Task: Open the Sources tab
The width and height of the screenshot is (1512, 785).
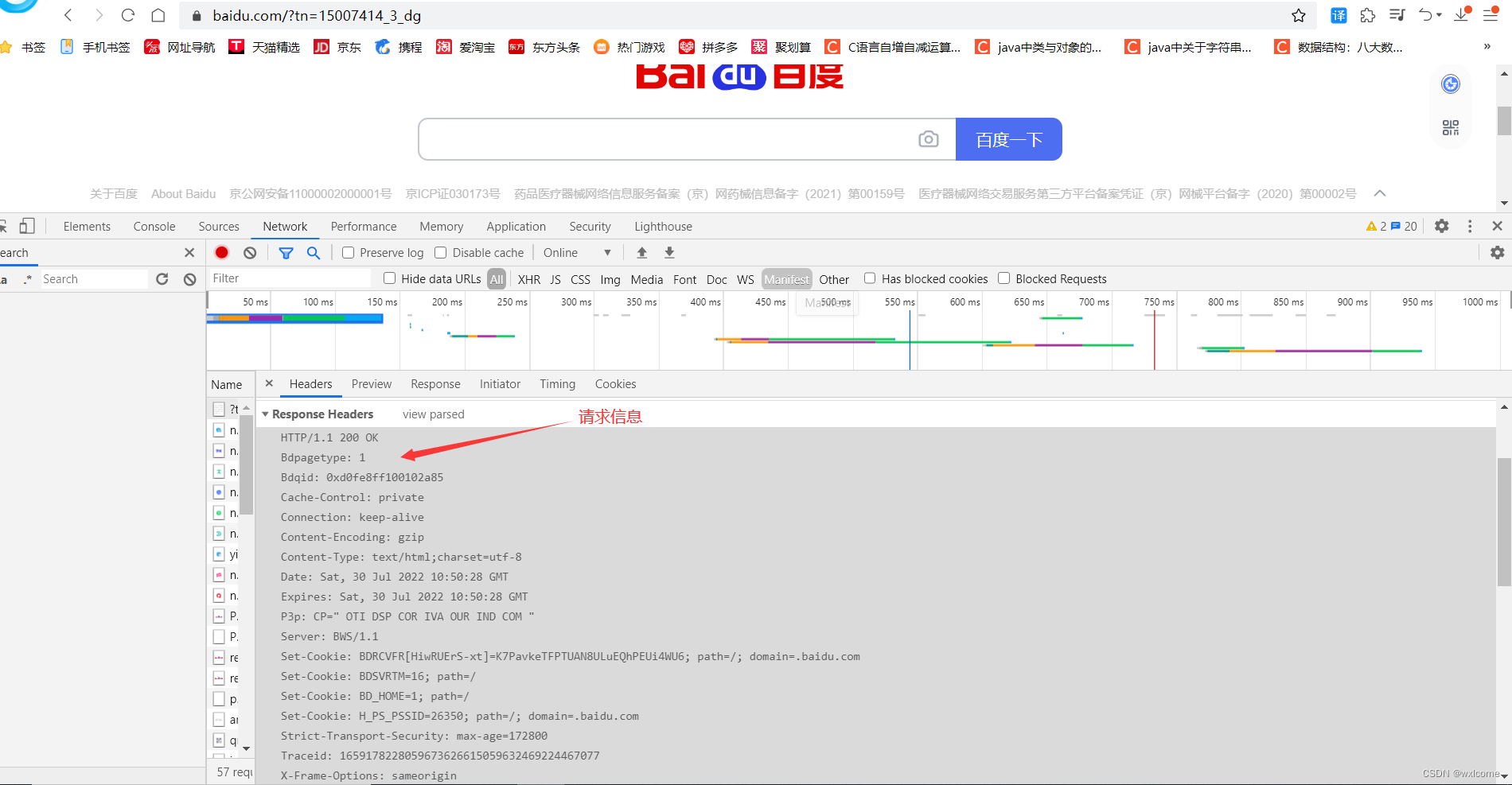Action: [x=219, y=226]
